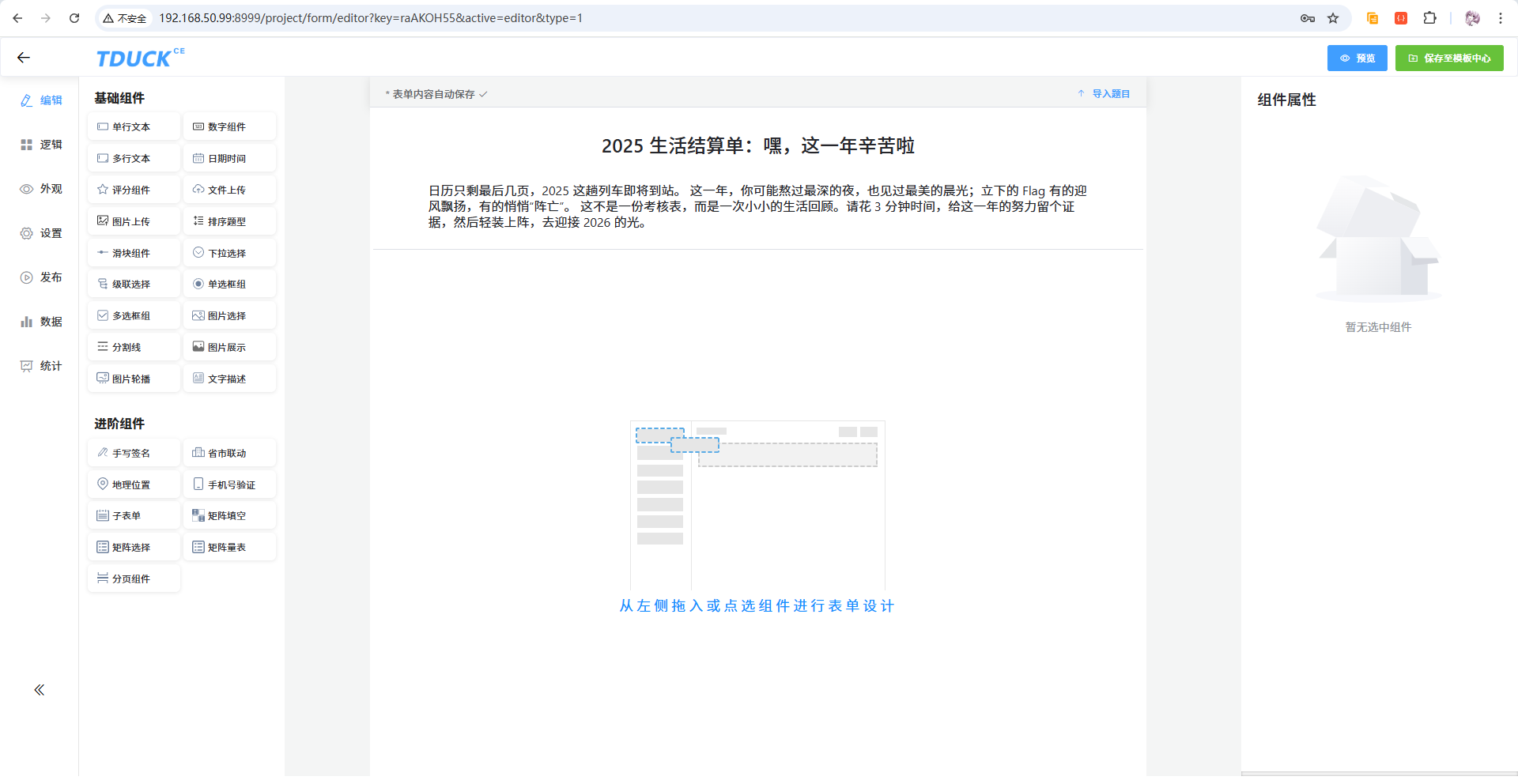Insert the 地理位置 location component

133,484
